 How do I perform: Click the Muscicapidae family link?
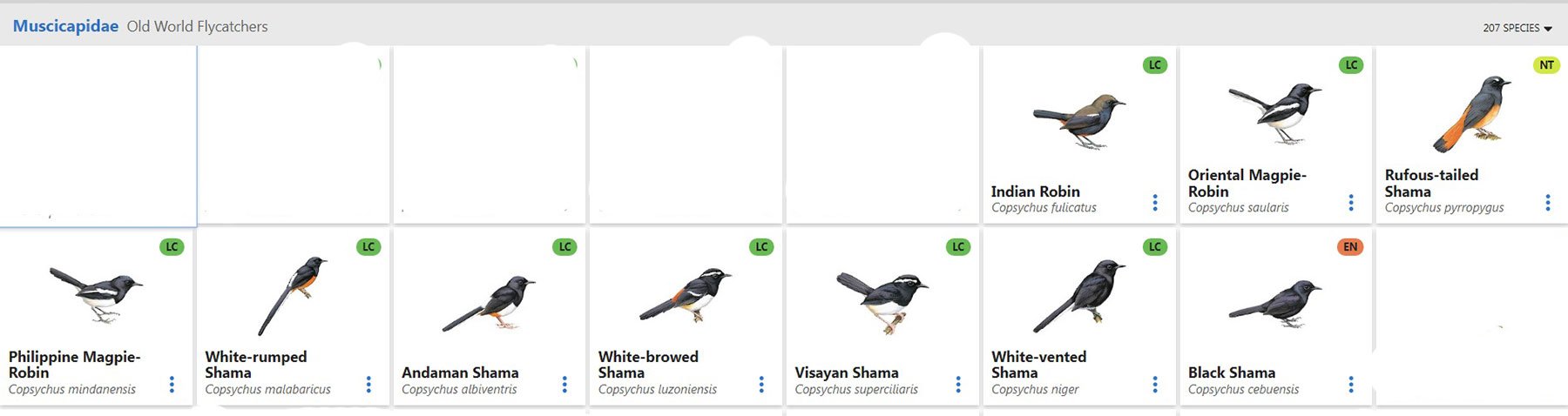tap(65, 26)
